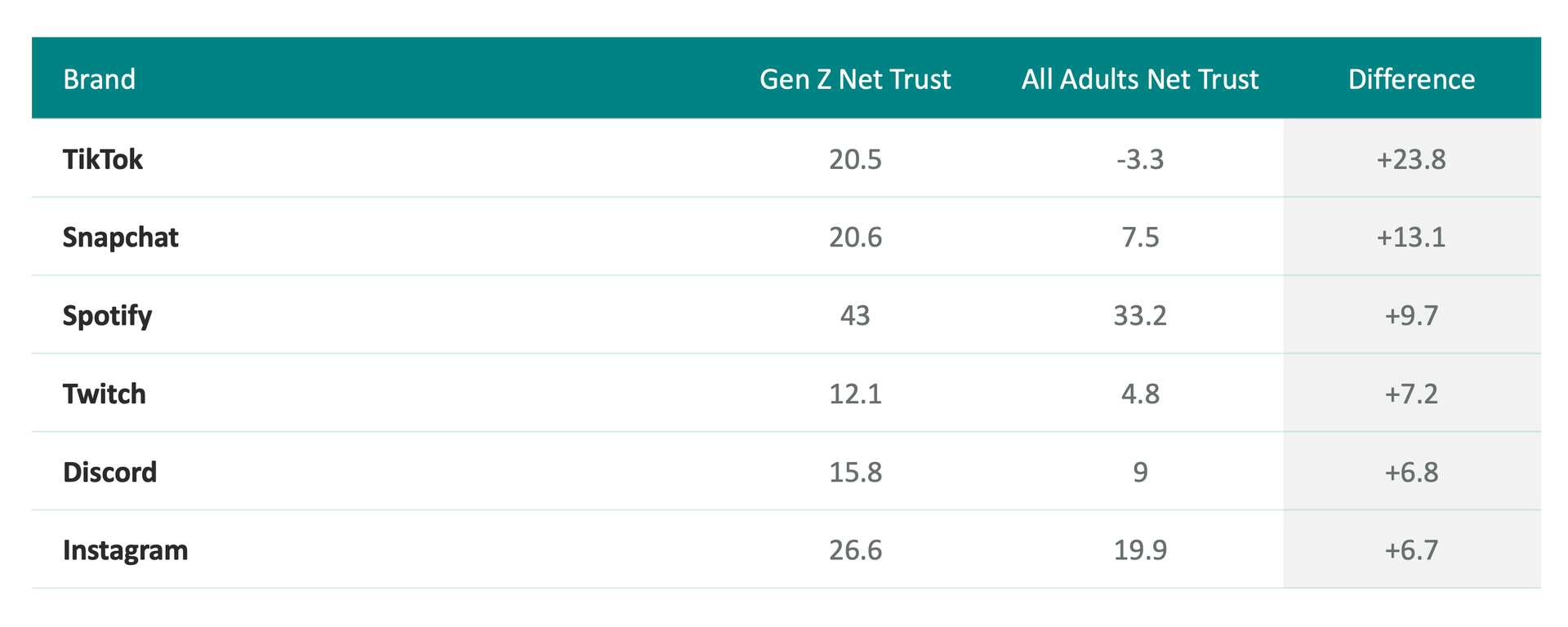
Task: Click TikTok's +23.8 difference value
Action: [x=1411, y=159]
